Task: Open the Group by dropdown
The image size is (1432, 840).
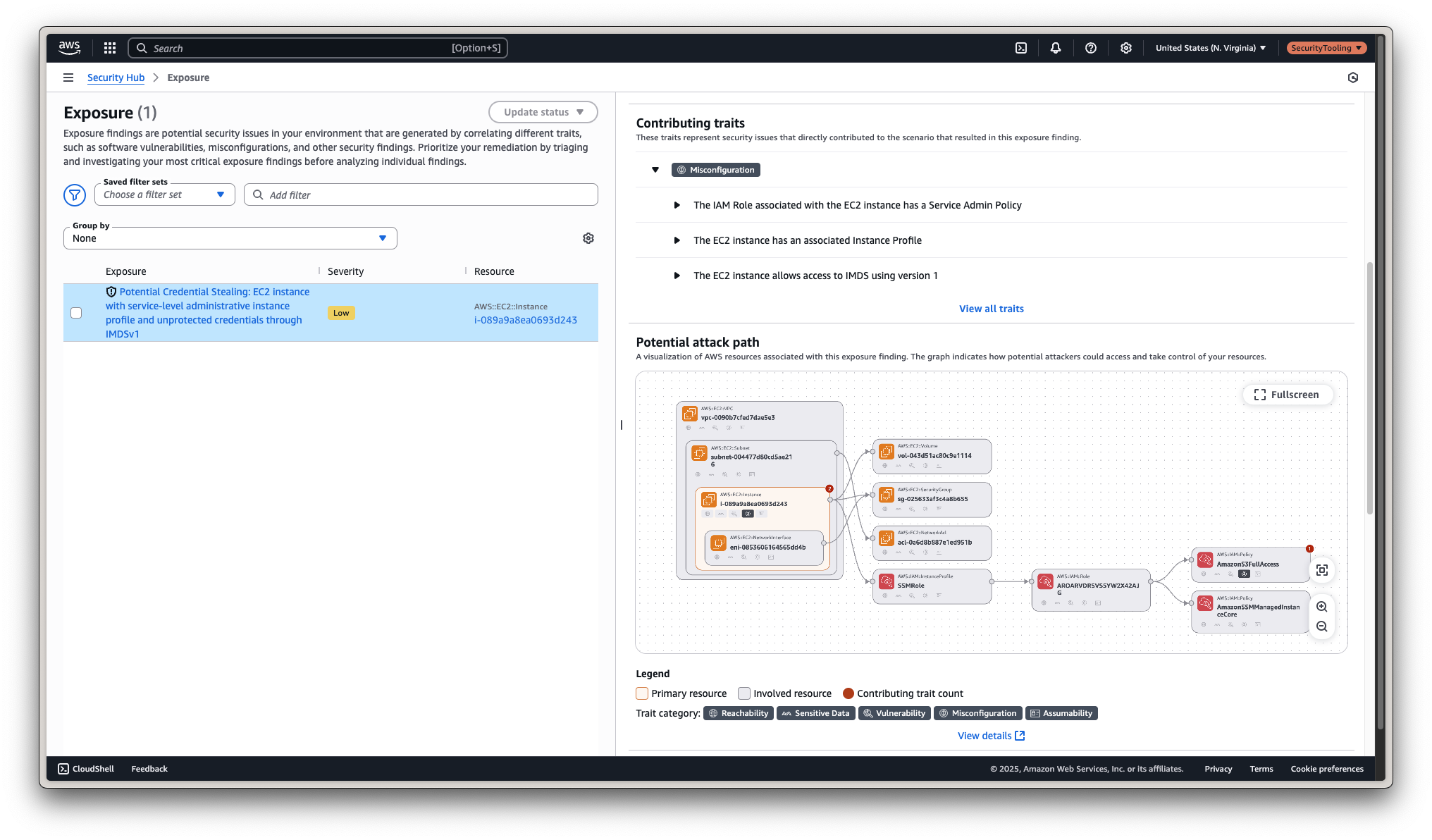Action: (x=230, y=238)
